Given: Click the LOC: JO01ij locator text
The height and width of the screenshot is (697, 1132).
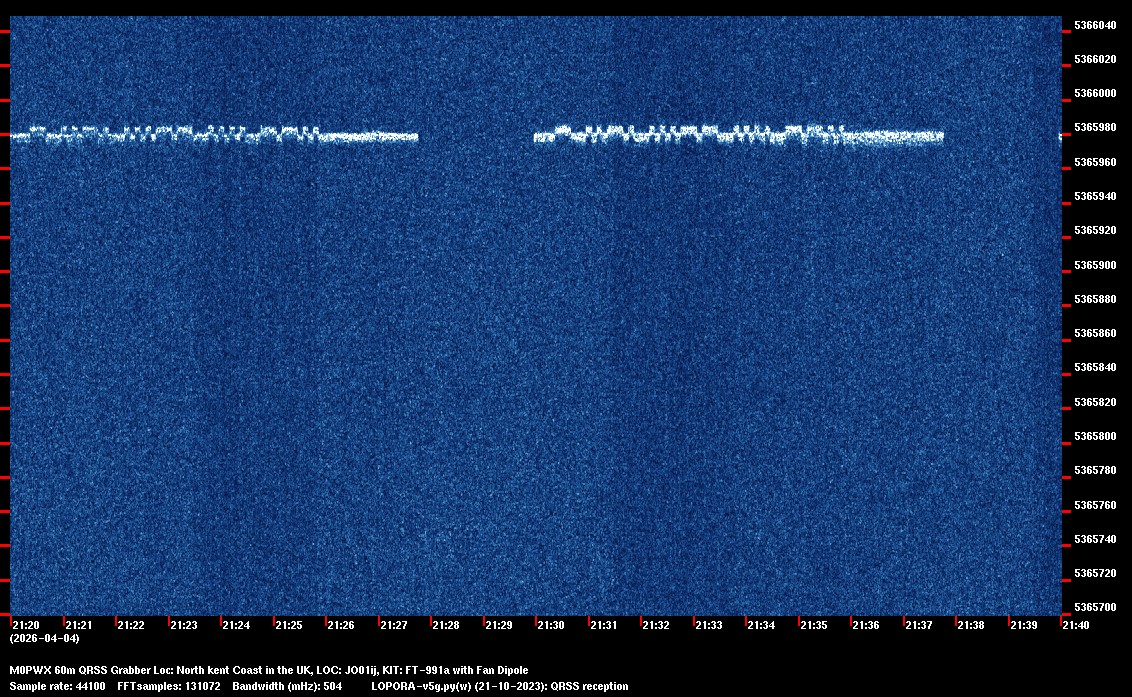Looking at the screenshot, I should 348,670.
